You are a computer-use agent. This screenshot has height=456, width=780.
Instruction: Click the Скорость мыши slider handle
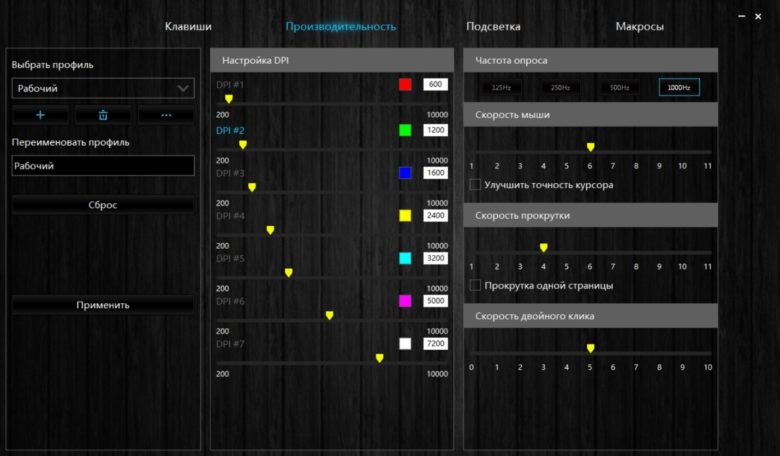pyautogui.click(x=590, y=147)
